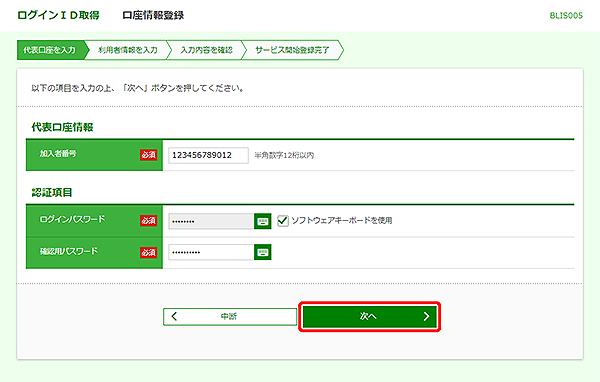Click the 加入者番号 row label
Image resolution: width=600 pixels, height=382 pixels.
[x=58, y=154]
